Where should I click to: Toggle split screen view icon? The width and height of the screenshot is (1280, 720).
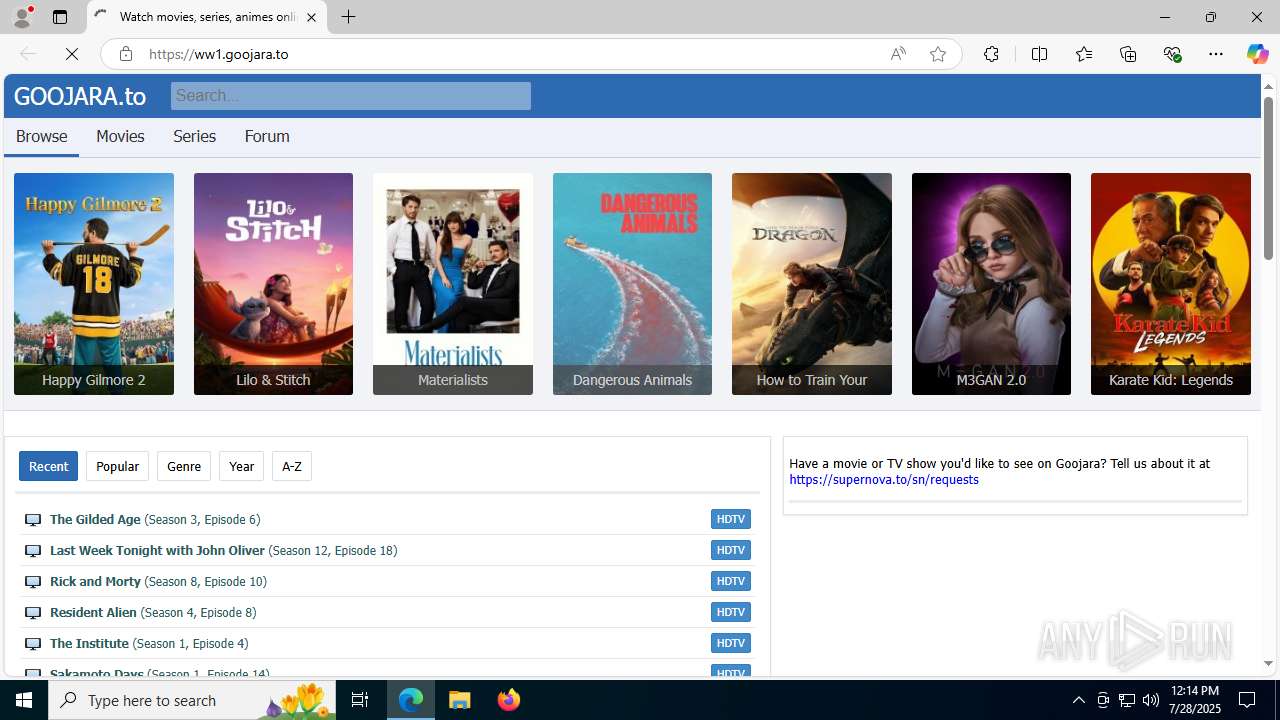click(x=1039, y=54)
